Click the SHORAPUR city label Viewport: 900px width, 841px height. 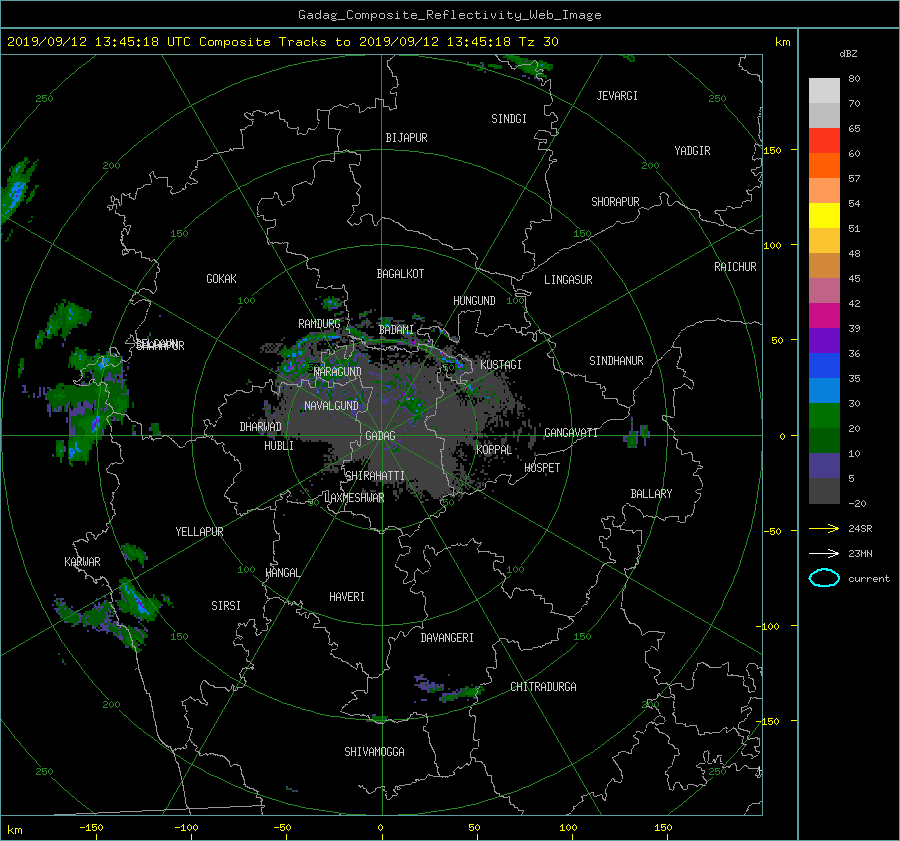pyautogui.click(x=615, y=201)
